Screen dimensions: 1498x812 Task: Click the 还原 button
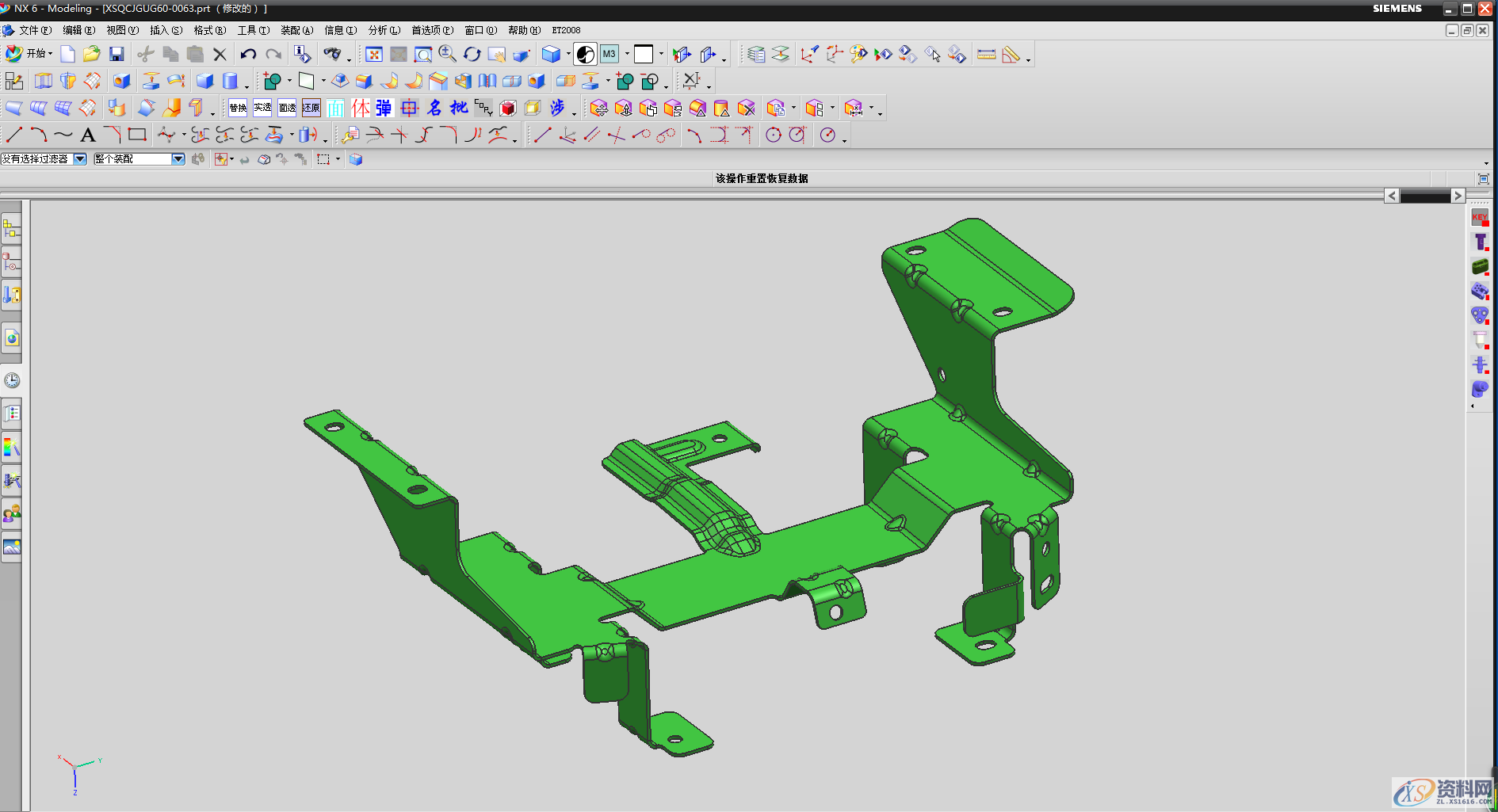pyautogui.click(x=311, y=108)
